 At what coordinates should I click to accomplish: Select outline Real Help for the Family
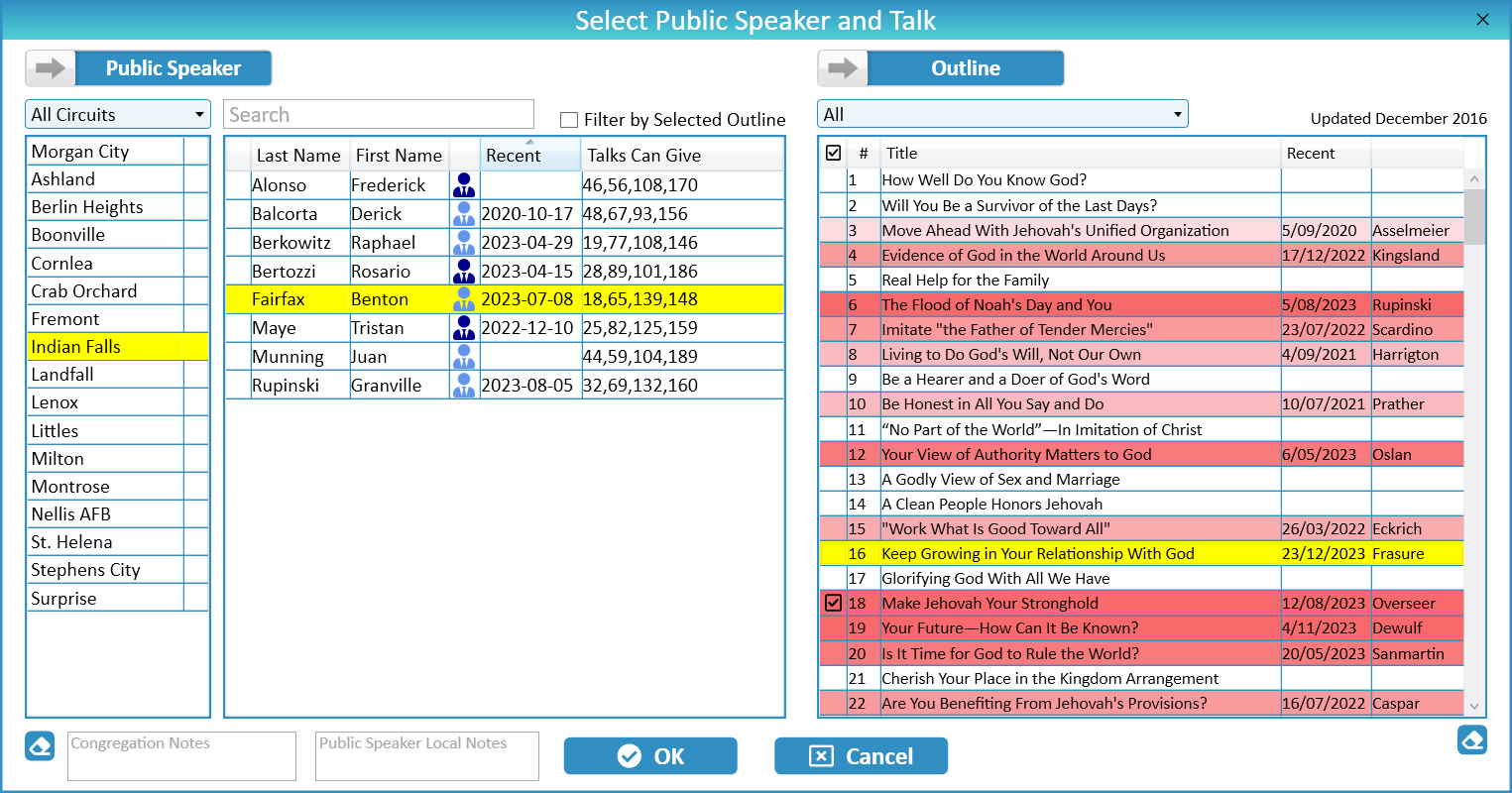[x=1141, y=280]
